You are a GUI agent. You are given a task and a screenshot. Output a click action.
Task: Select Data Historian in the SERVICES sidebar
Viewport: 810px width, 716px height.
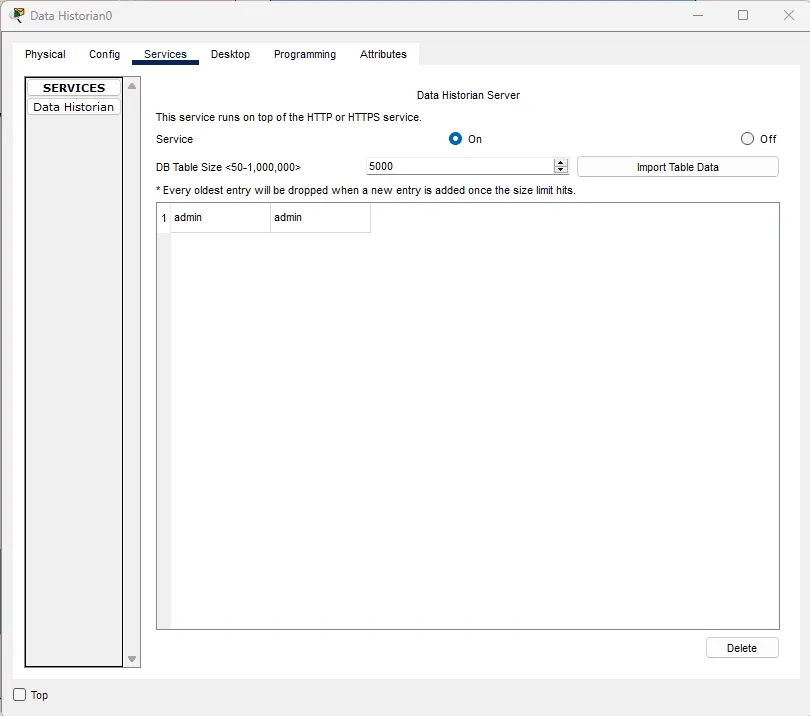point(73,107)
